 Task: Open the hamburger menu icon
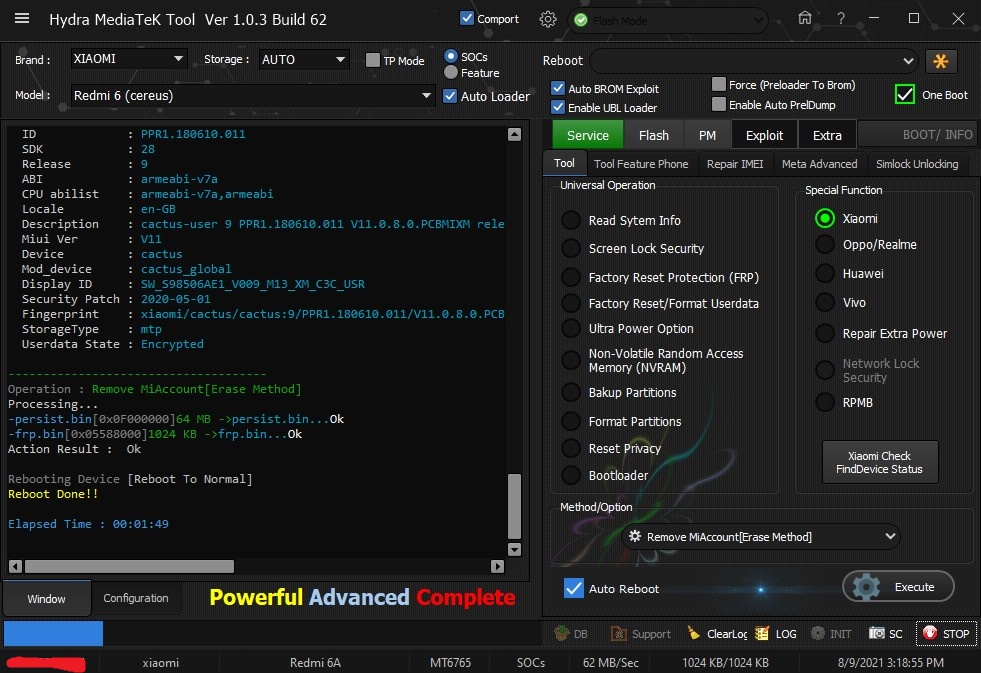pos(22,18)
